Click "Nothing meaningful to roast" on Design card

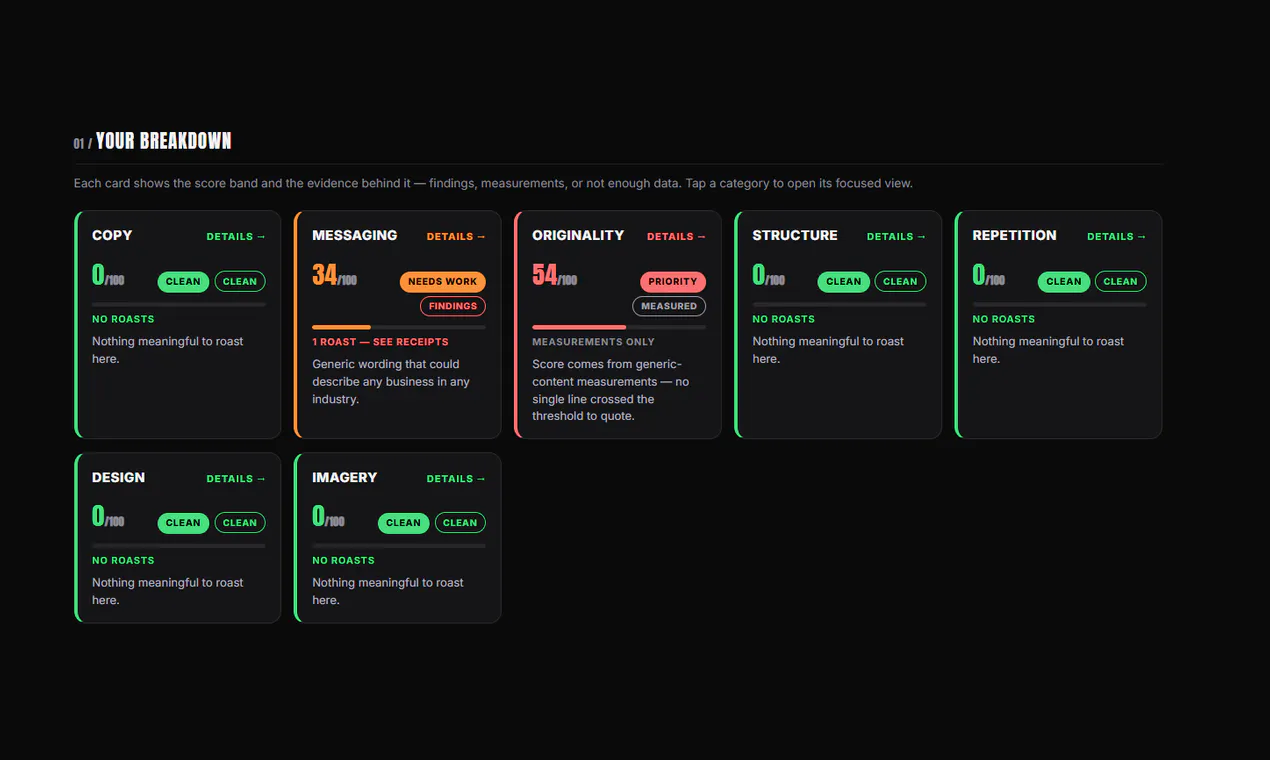(x=168, y=591)
